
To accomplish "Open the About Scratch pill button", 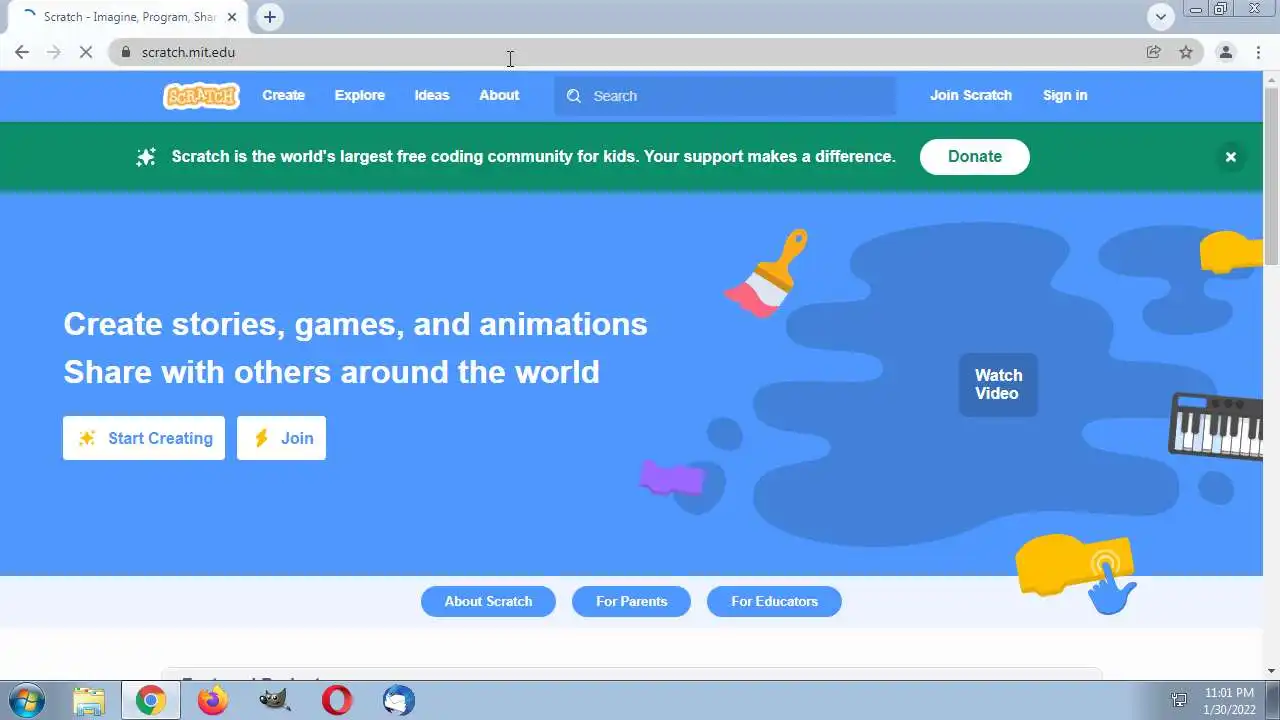I will click(488, 601).
